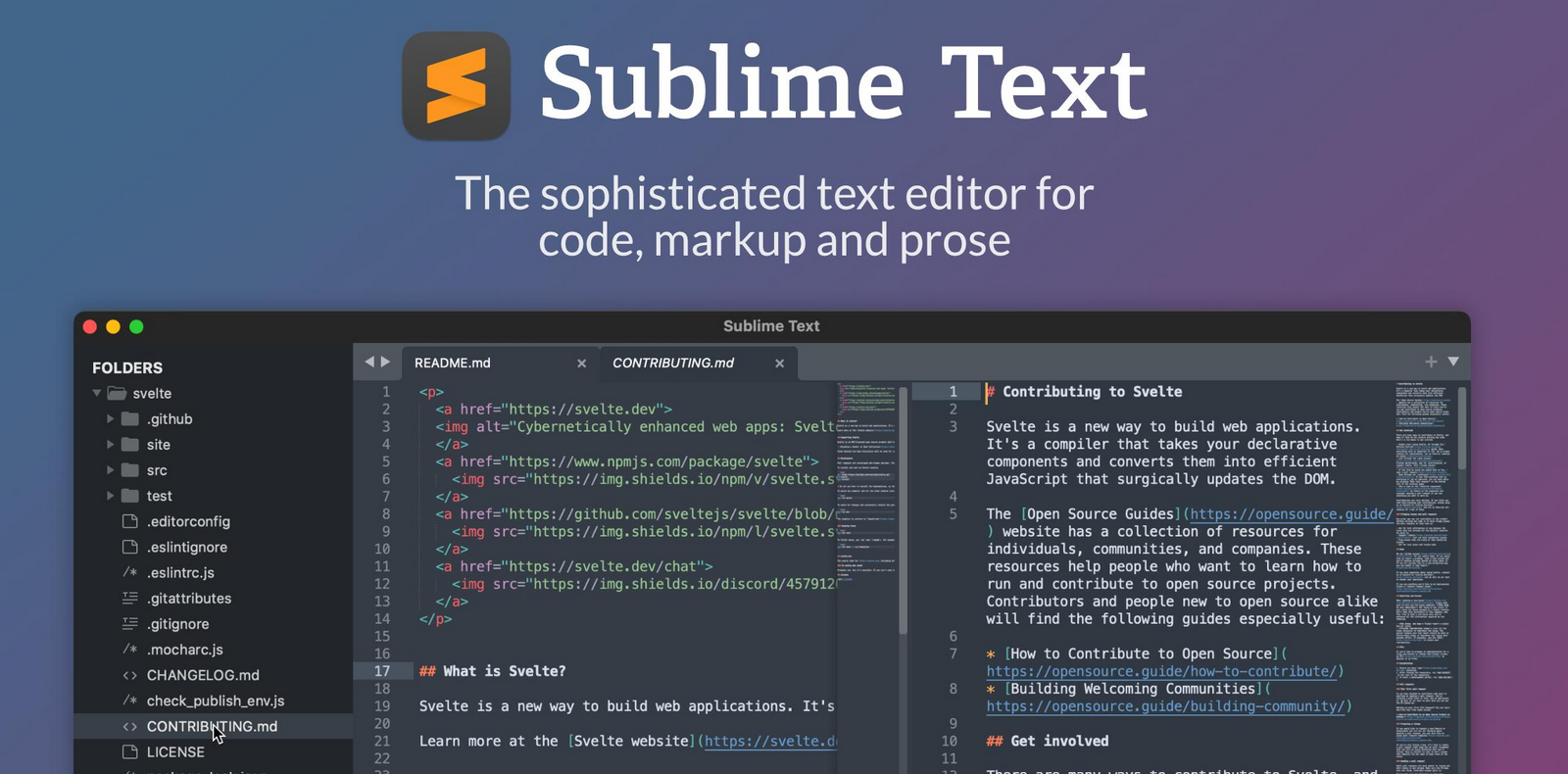Click the .gitignore file icon
The image size is (1568, 774).
[129, 623]
